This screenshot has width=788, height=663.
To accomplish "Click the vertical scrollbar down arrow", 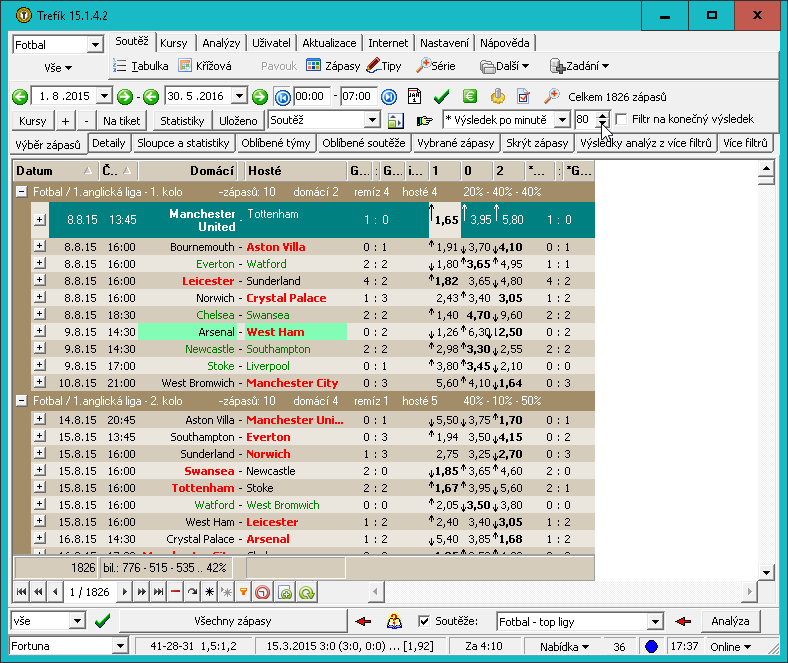I will (x=766, y=572).
